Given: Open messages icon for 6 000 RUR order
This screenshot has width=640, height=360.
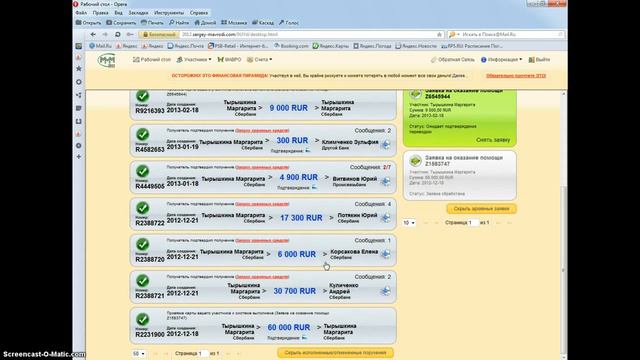Looking at the screenshot, I should tap(385, 254).
